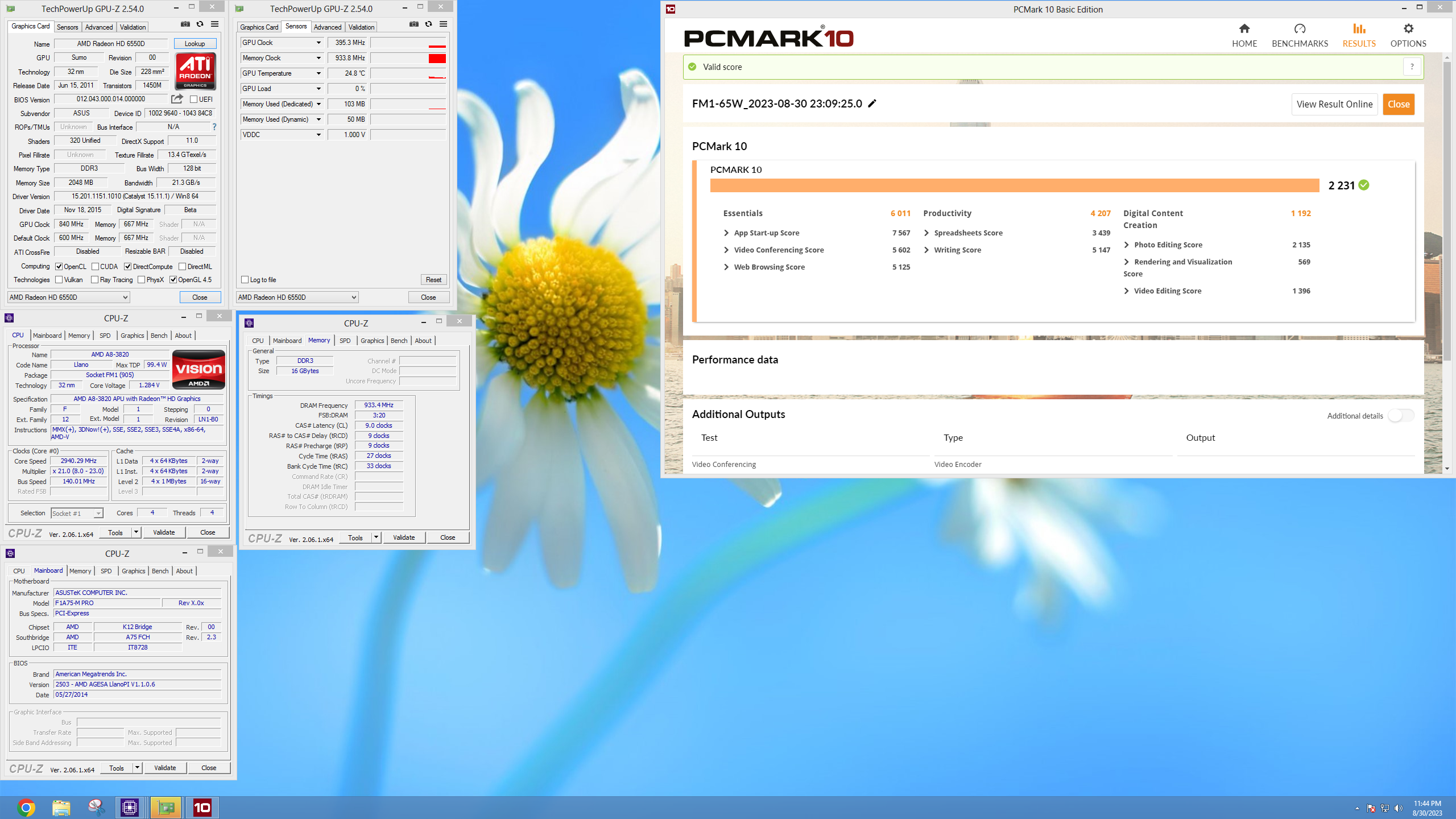Click Validate in CPU-Z Mainboard window
The height and width of the screenshot is (819, 1456).
pos(165,768)
